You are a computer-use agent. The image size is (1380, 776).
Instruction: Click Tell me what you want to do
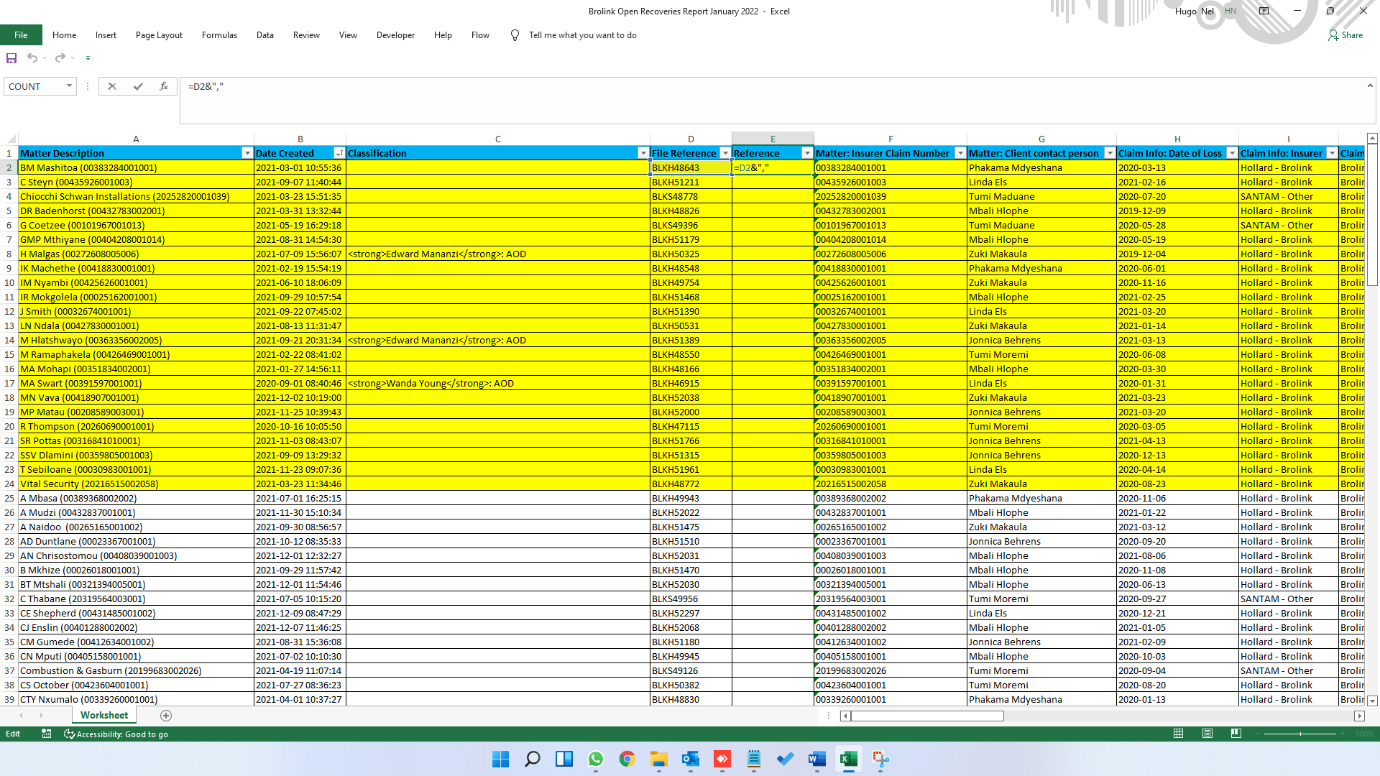(x=582, y=35)
